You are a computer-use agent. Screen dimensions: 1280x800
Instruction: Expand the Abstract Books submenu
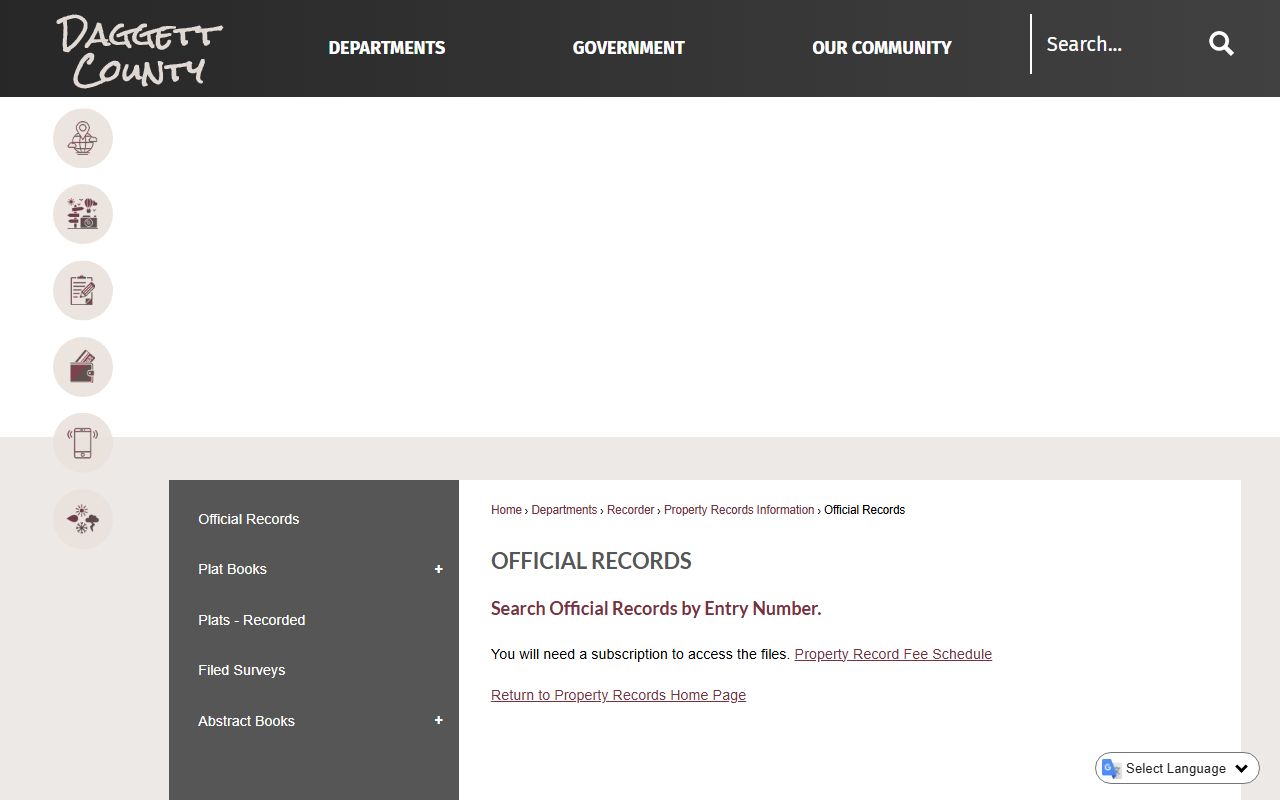(438, 721)
